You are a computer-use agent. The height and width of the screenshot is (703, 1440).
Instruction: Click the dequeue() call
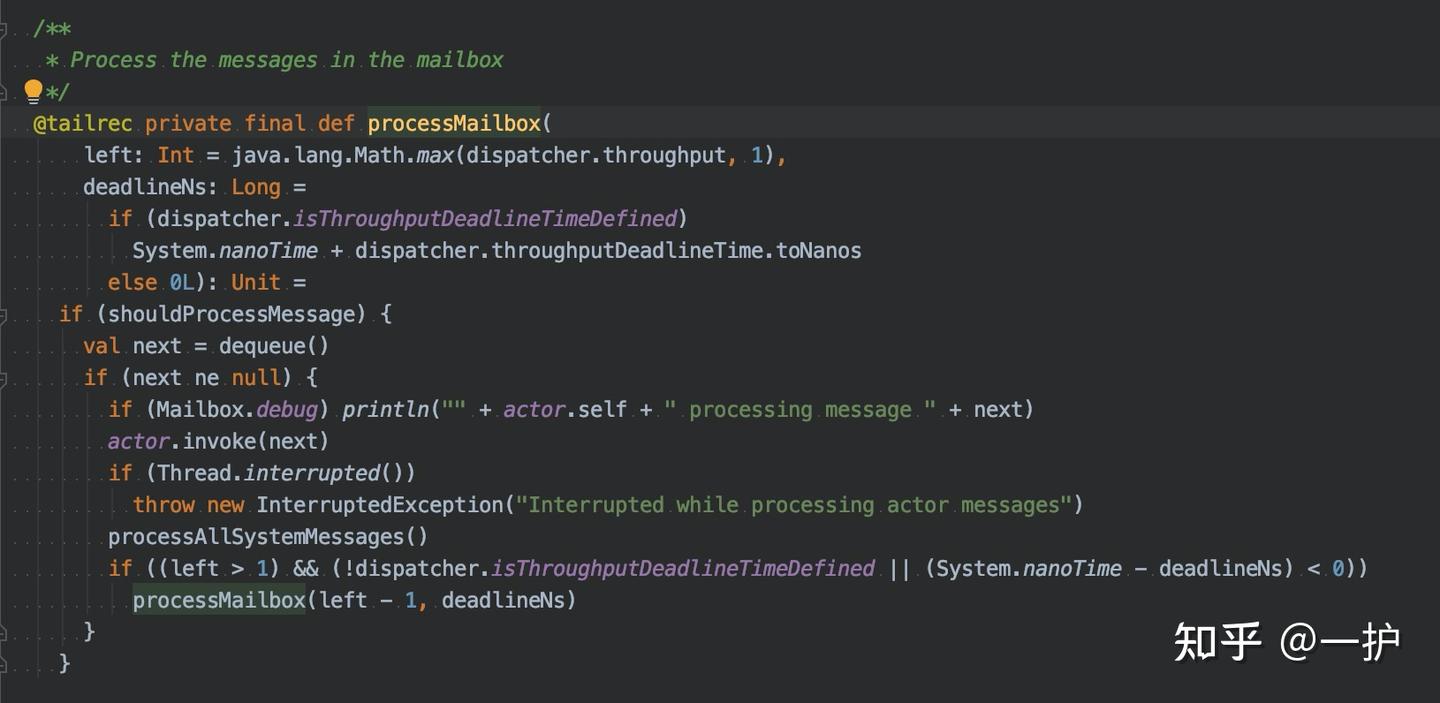click(273, 346)
